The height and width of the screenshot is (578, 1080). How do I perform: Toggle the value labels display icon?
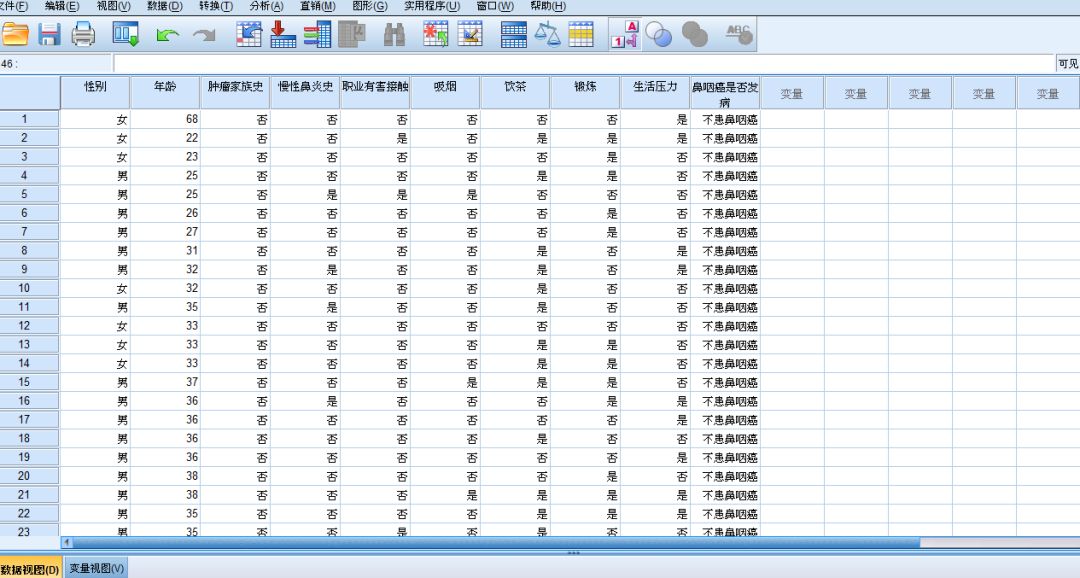click(625, 34)
